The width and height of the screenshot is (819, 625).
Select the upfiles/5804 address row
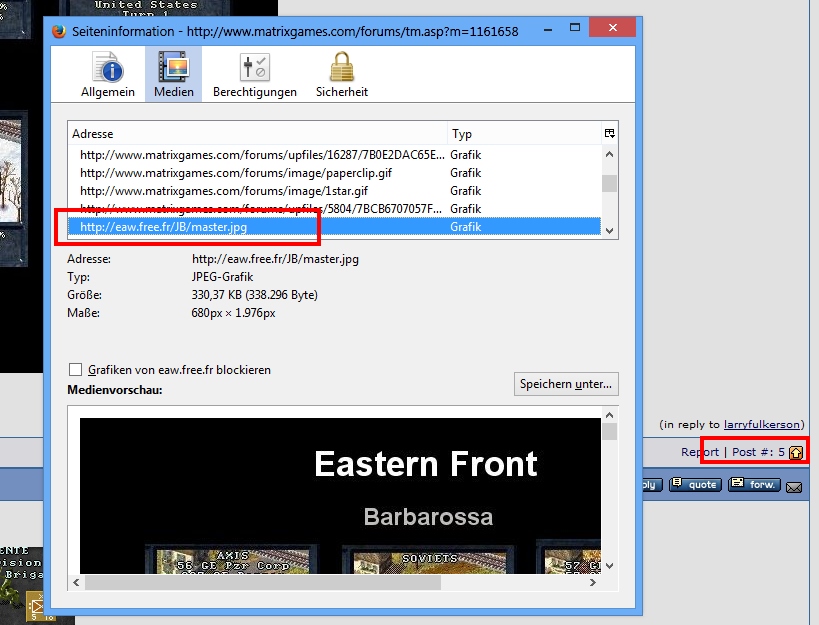(334, 209)
